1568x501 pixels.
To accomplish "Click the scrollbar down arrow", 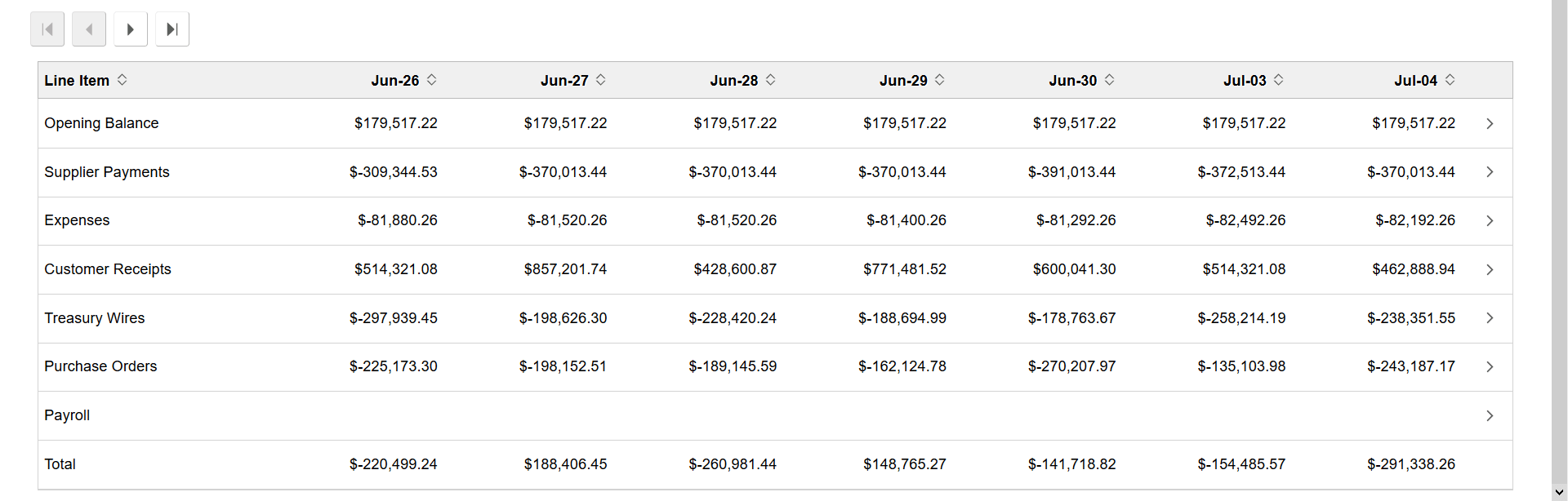I will tap(1561, 492).
